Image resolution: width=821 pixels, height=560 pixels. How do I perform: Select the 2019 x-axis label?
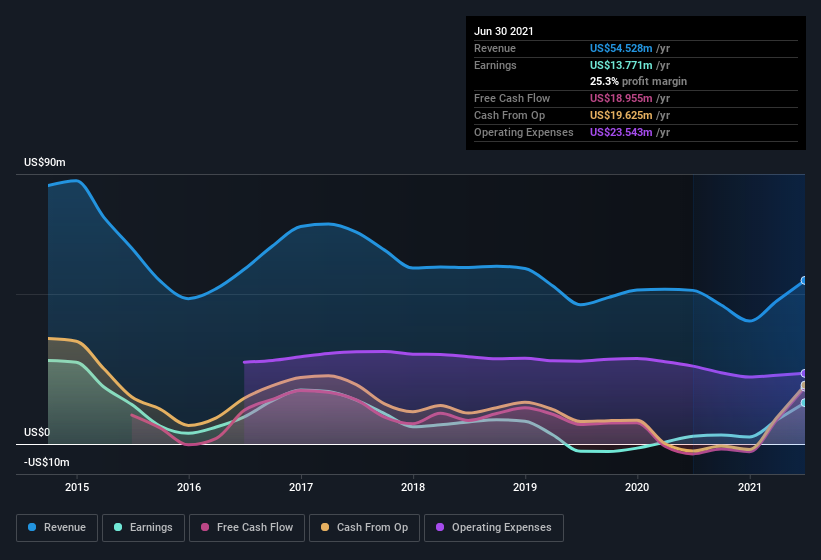(x=525, y=487)
